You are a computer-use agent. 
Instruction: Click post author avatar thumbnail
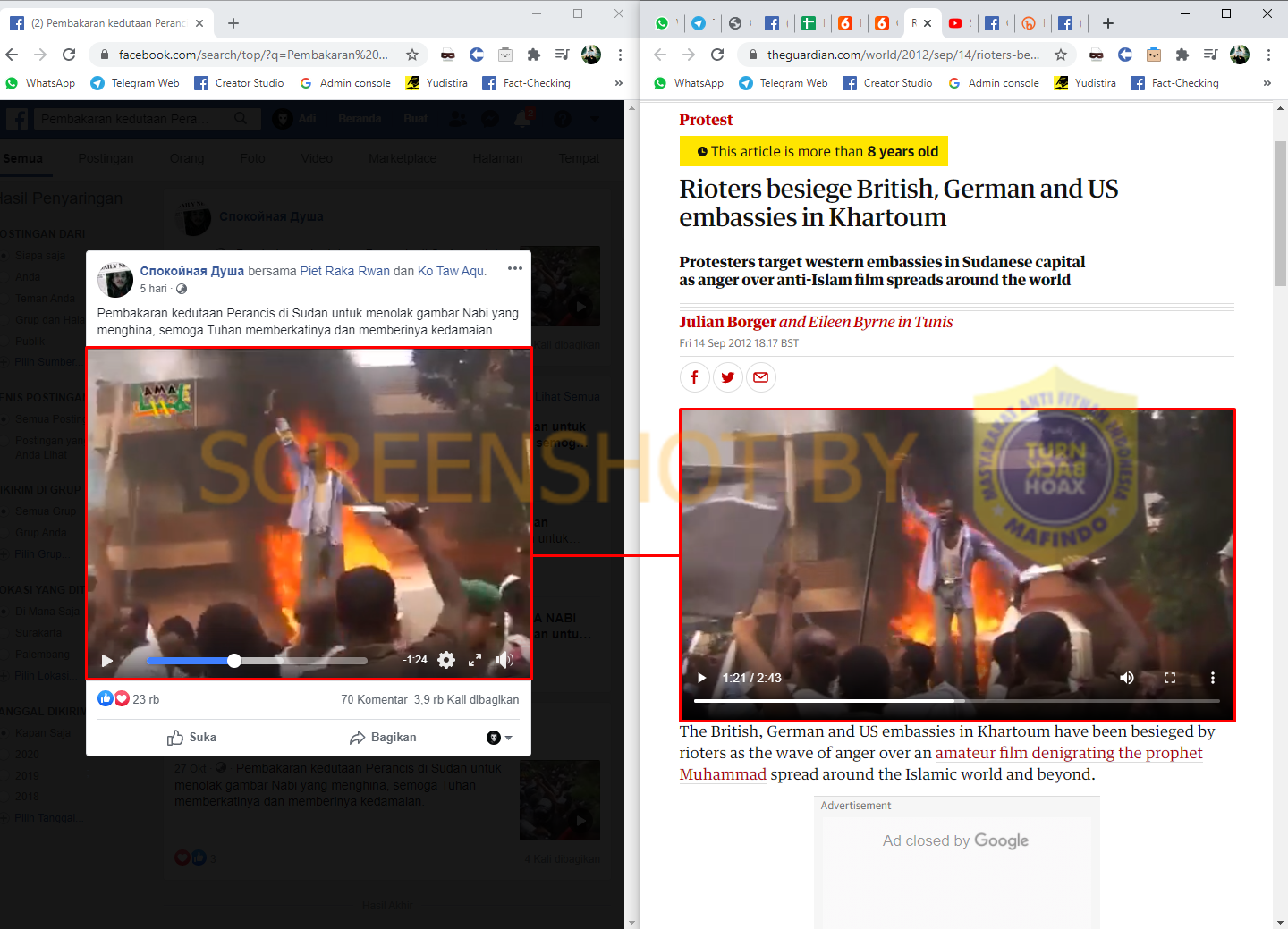click(x=115, y=280)
